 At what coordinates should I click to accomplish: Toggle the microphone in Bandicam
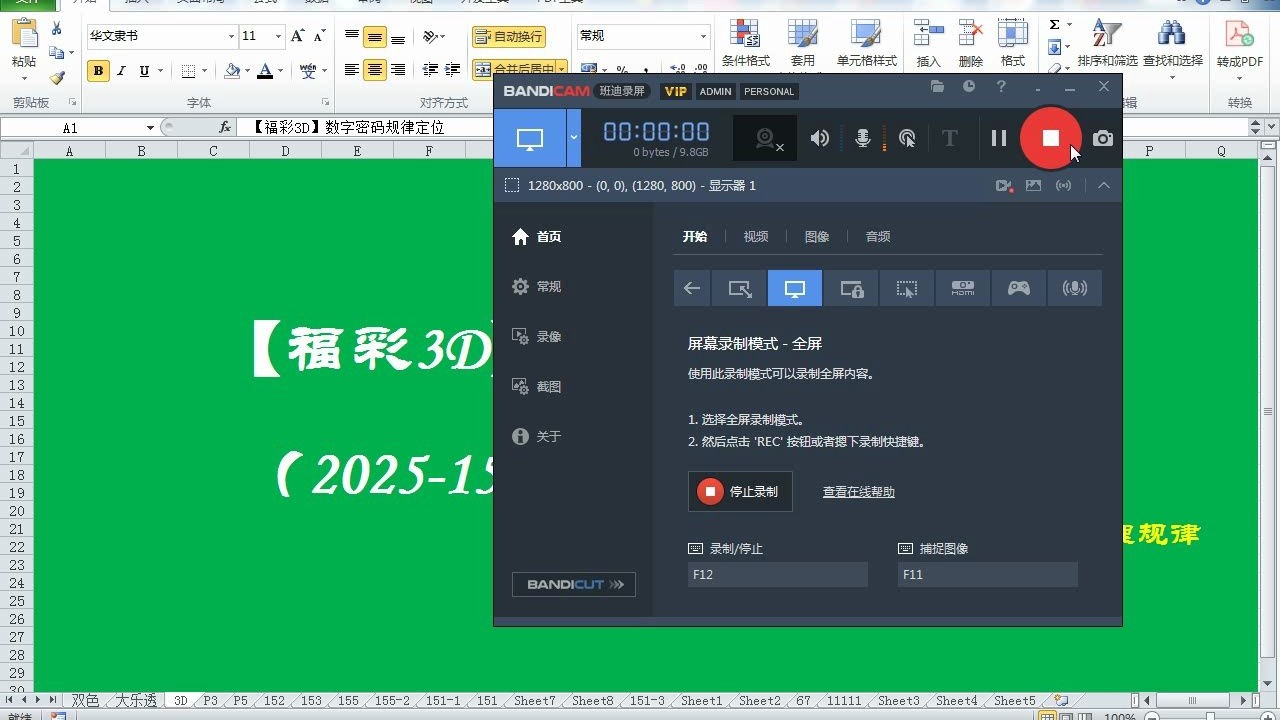(x=863, y=138)
